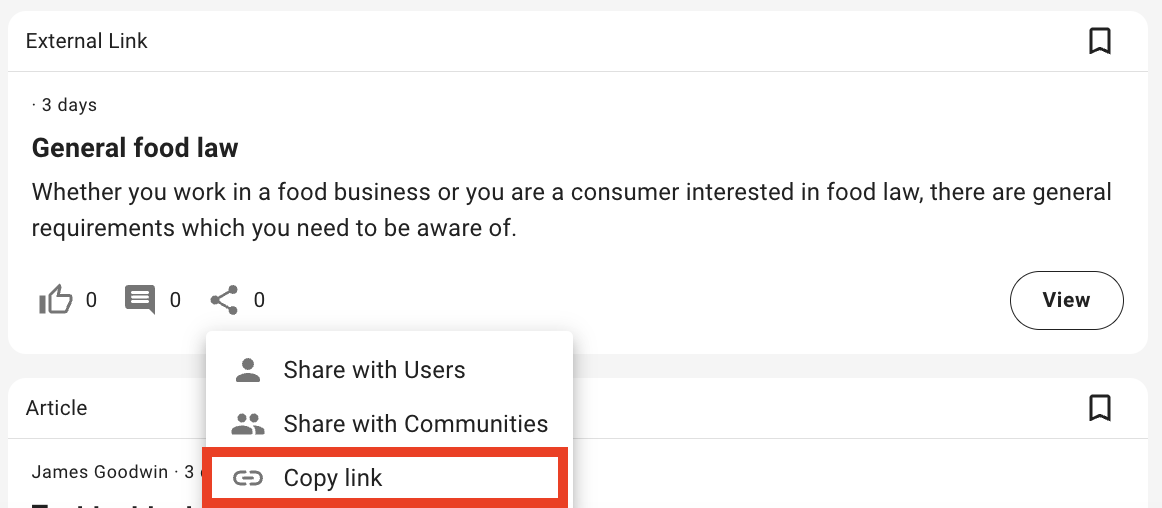Click the single person icon in share menu
This screenshot has height=508, width=1162.
tap(247, 370)
